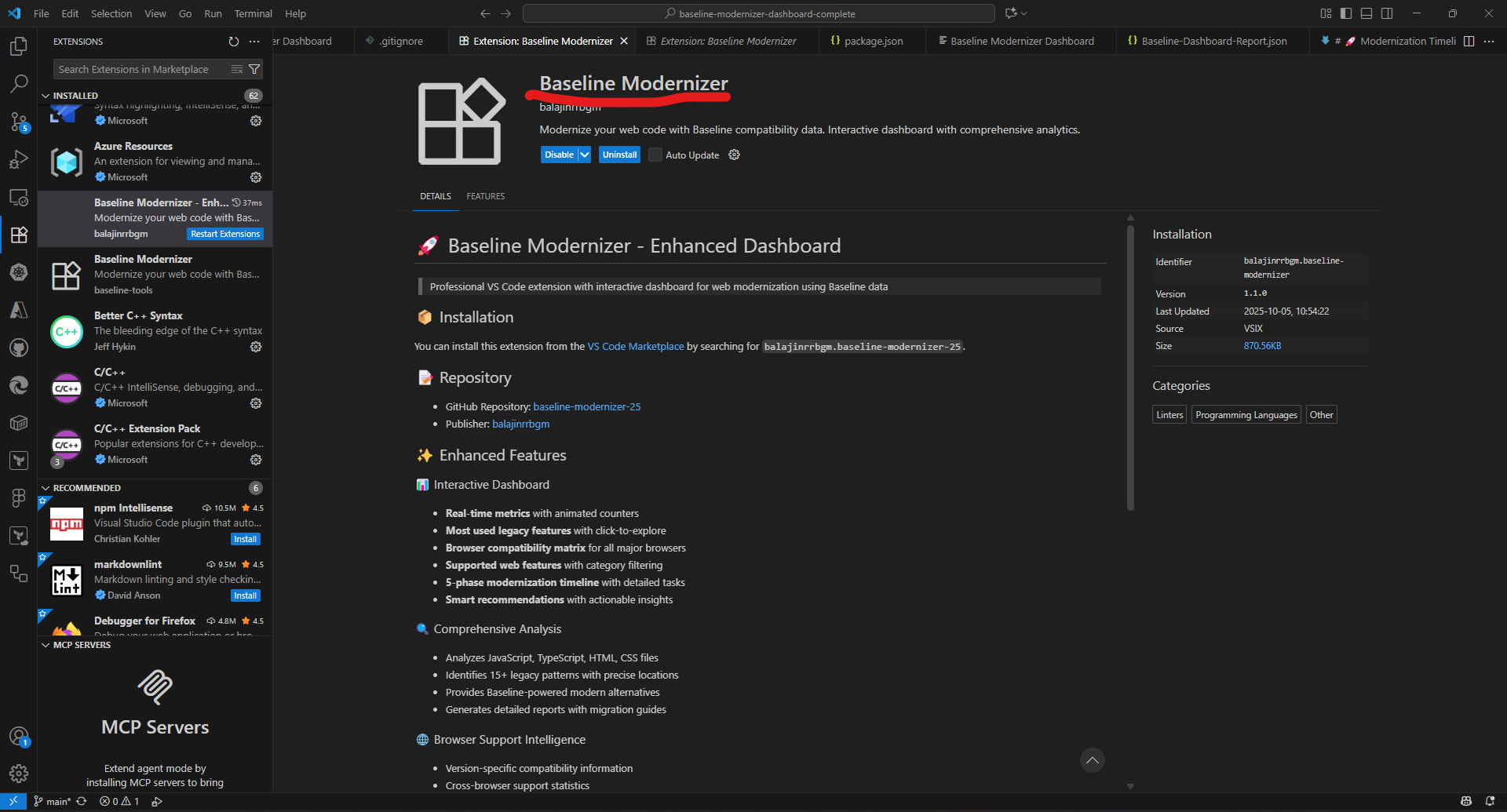1507x812 pixels.
Task: Open the Explorer view in activity bar
Action: pyautogui.click(x=19, y=46)
